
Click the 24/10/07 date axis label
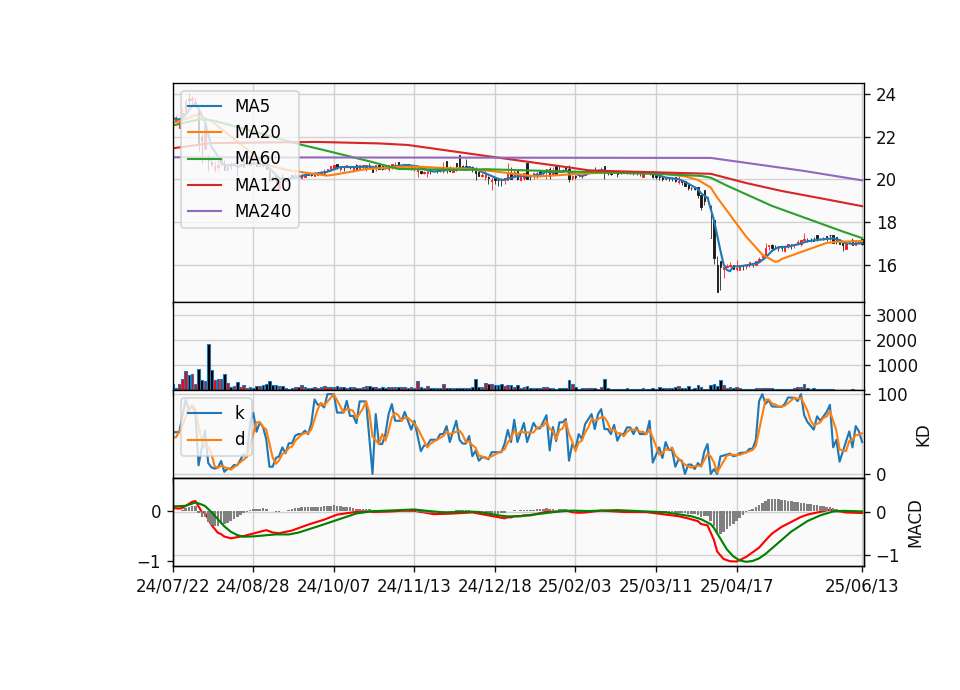[334, 586]
